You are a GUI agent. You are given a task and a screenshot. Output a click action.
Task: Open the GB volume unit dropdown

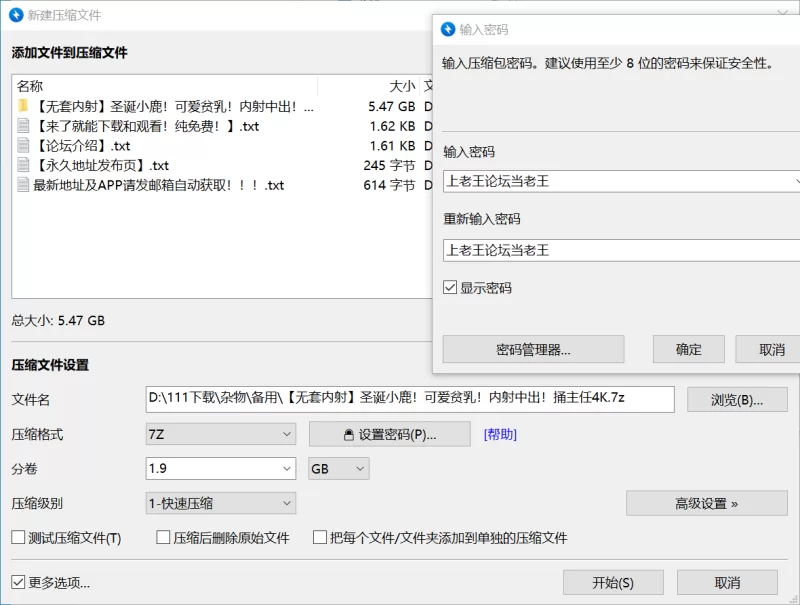click(339, 468)
